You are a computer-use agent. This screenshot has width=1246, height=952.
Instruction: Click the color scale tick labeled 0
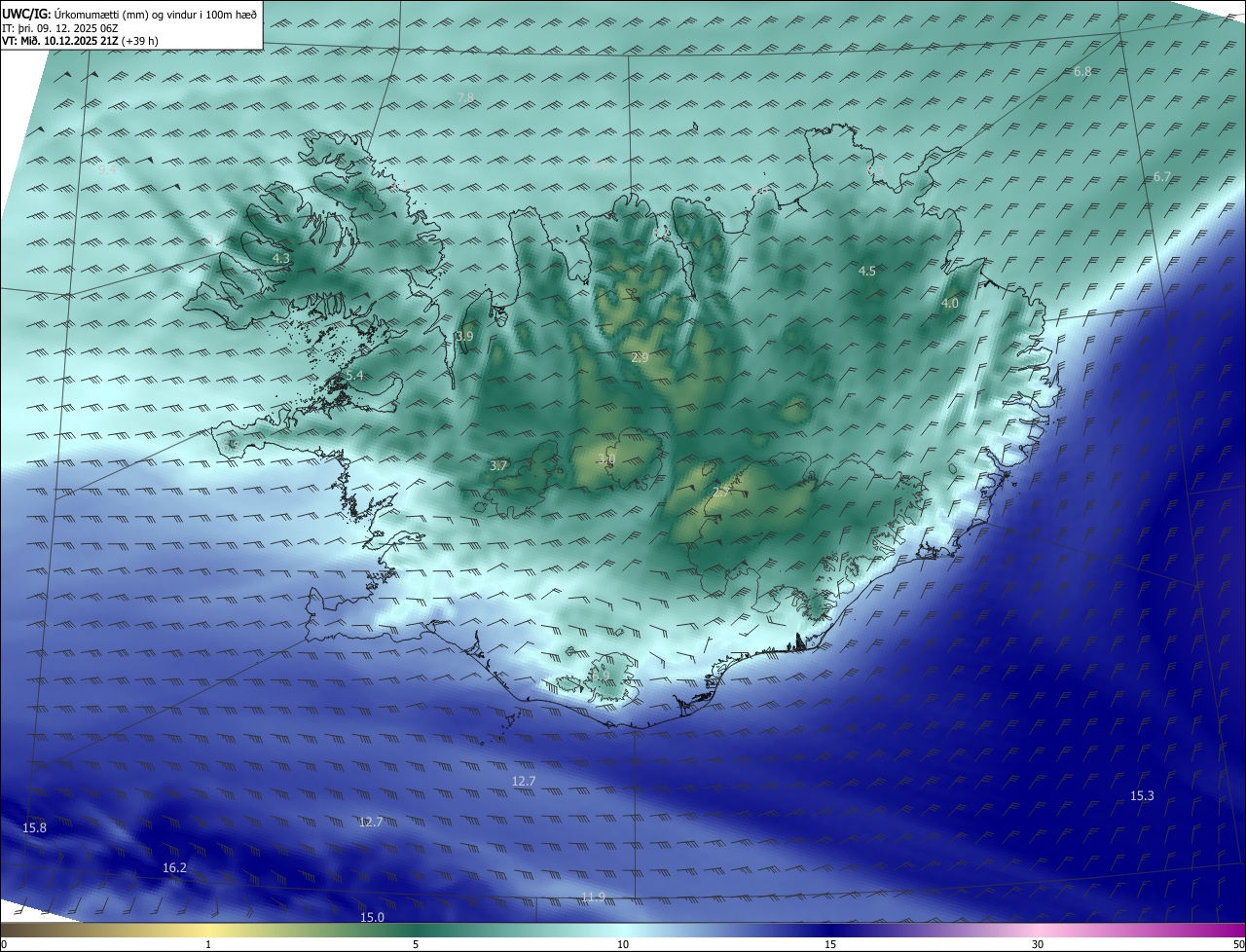coord(4,945)
